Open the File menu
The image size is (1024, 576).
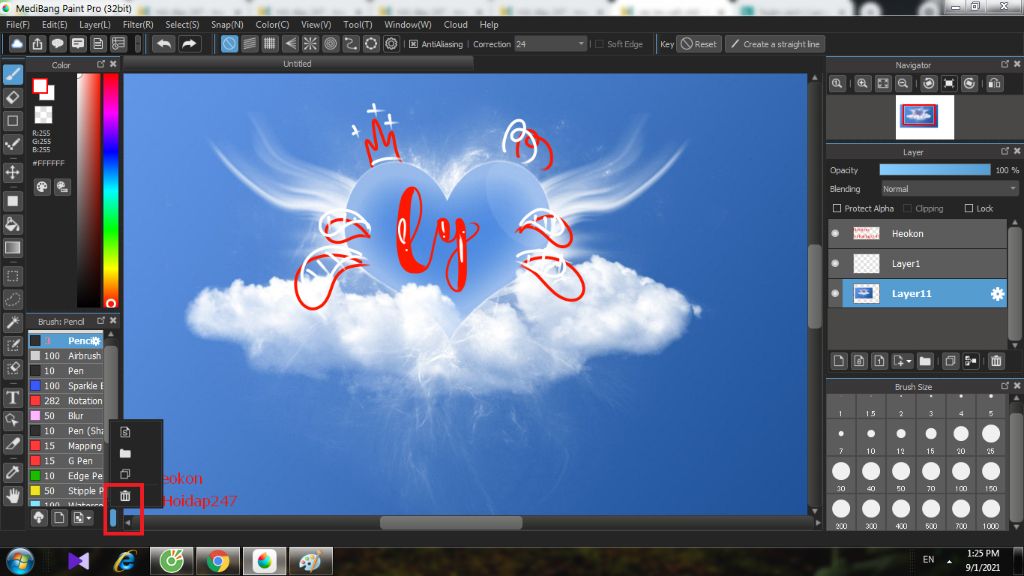[x=18, y=24]
